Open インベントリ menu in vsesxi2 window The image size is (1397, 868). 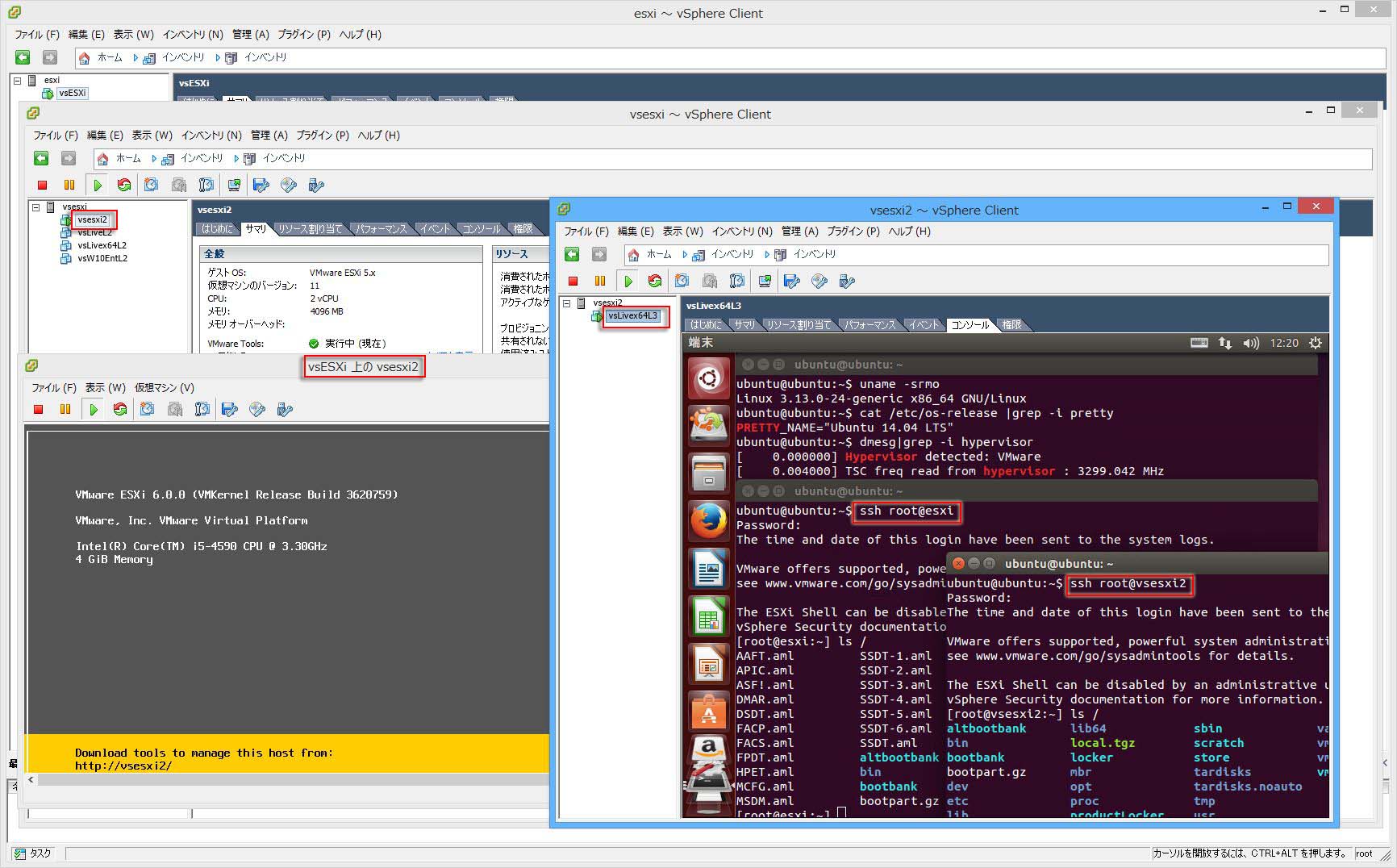tap(741, 231)
